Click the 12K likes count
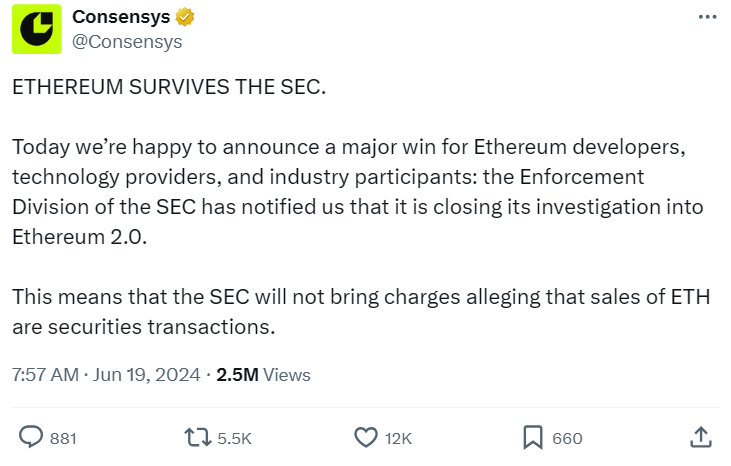The width and height of the screenshot is (731, 466). pos(398,438)
